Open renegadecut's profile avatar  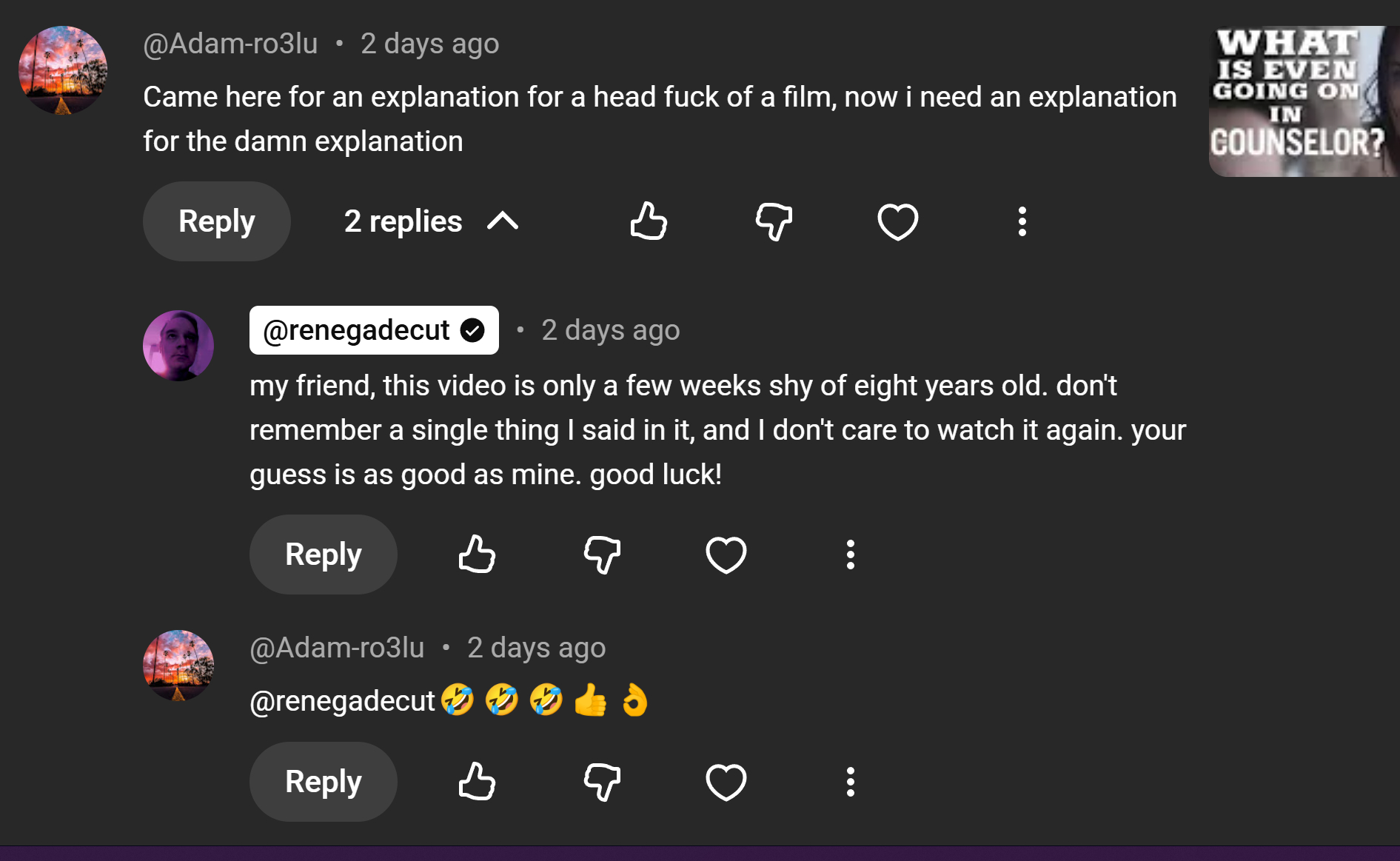point(178,346)
